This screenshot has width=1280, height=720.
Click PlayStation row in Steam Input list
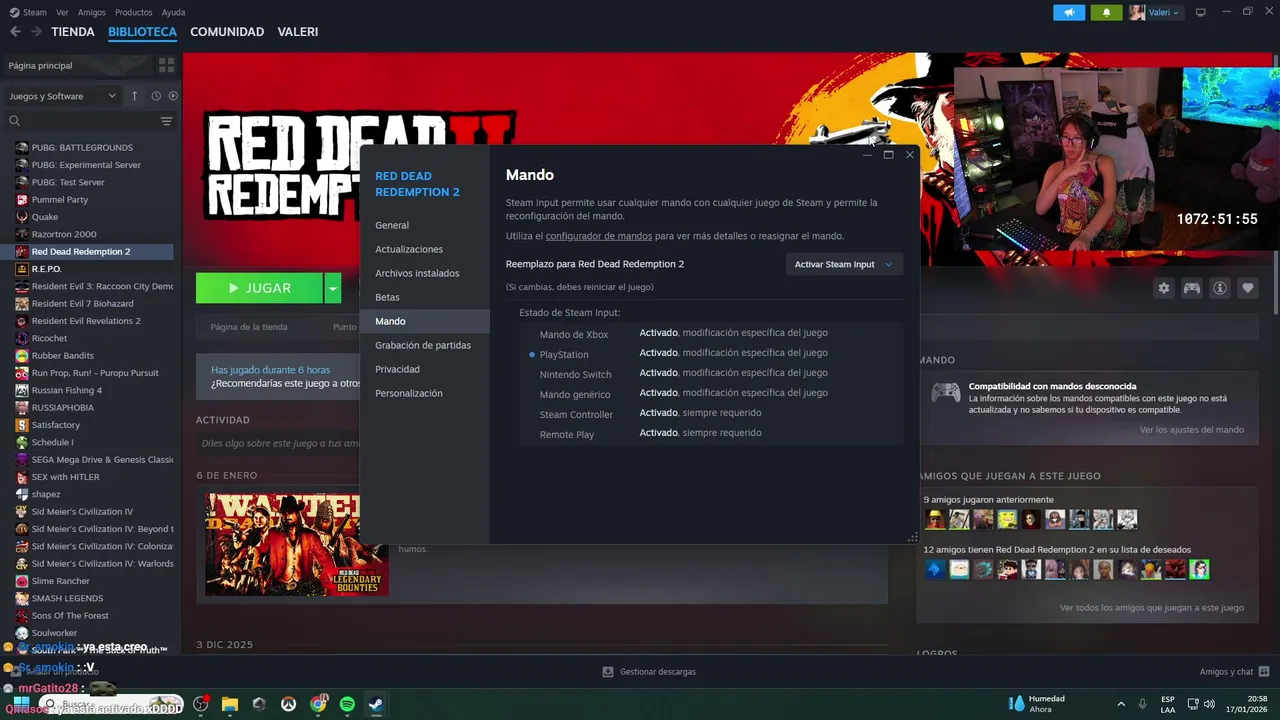tap(711, 353)
